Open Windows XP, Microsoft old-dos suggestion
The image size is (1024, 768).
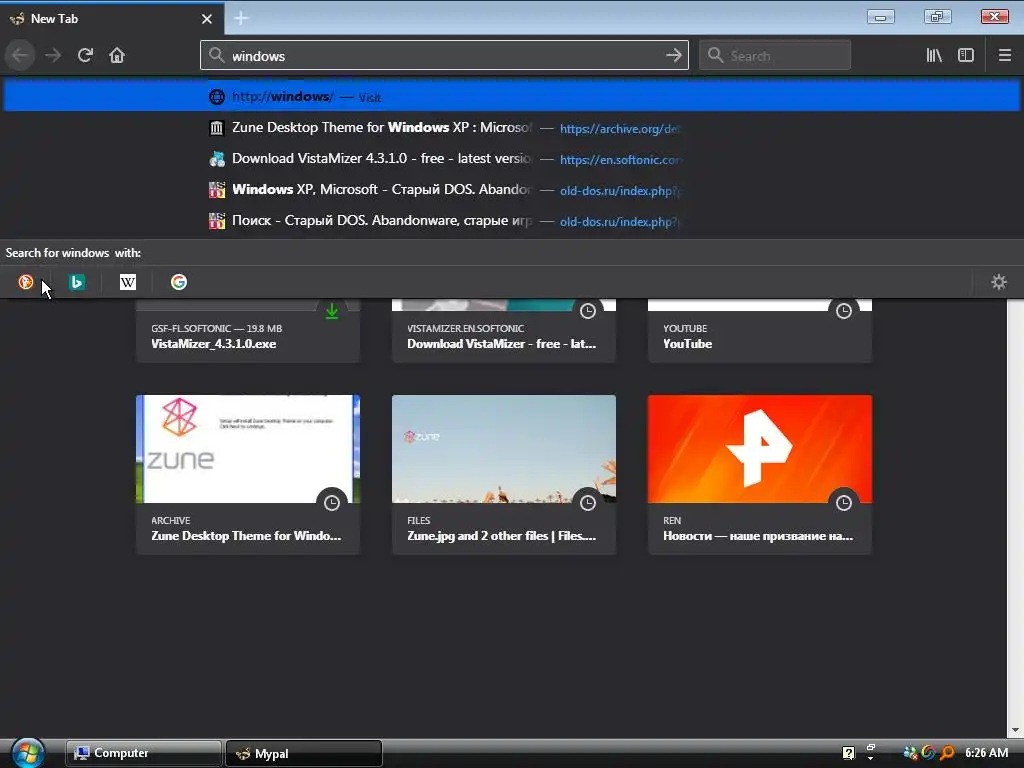click(512, 190)
